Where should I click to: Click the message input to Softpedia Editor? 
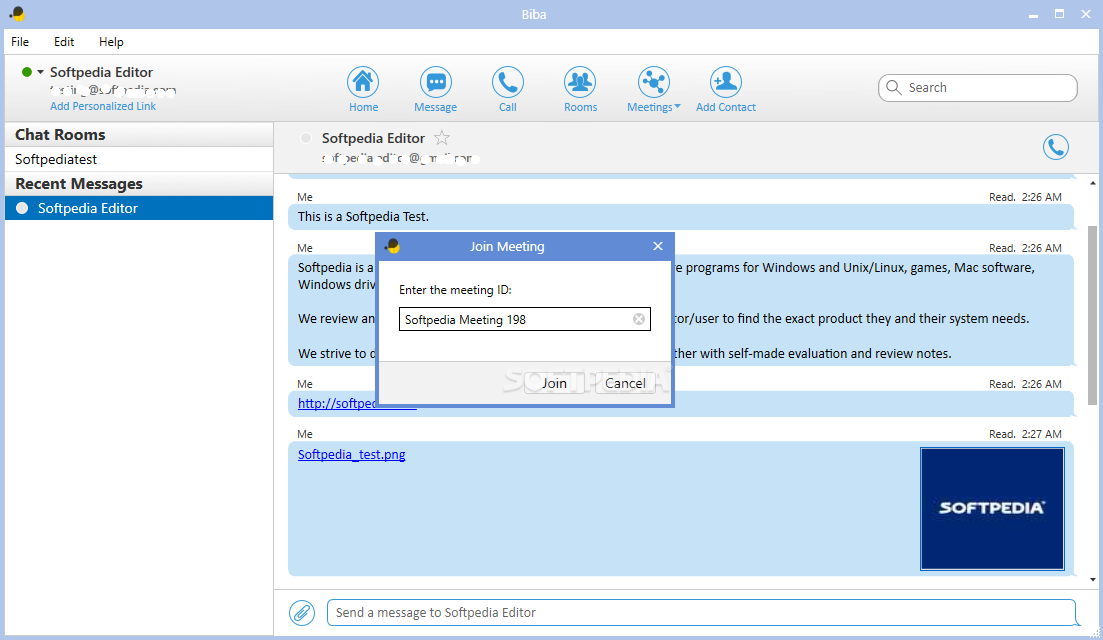click(x=701, y=613)
